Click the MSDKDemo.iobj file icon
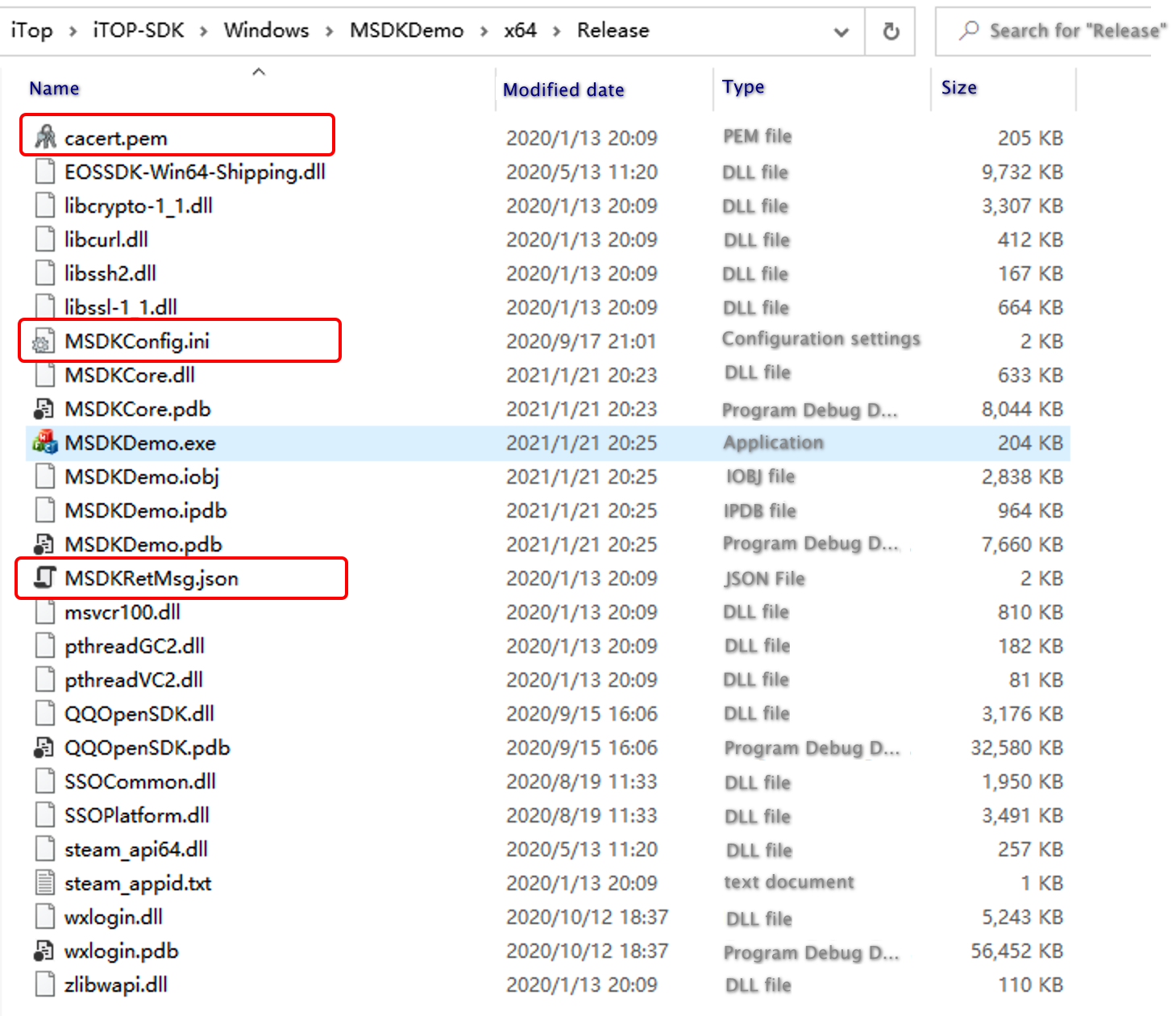The height and width of the screenshot is (1016, 1176). click(x=45, y=477)
